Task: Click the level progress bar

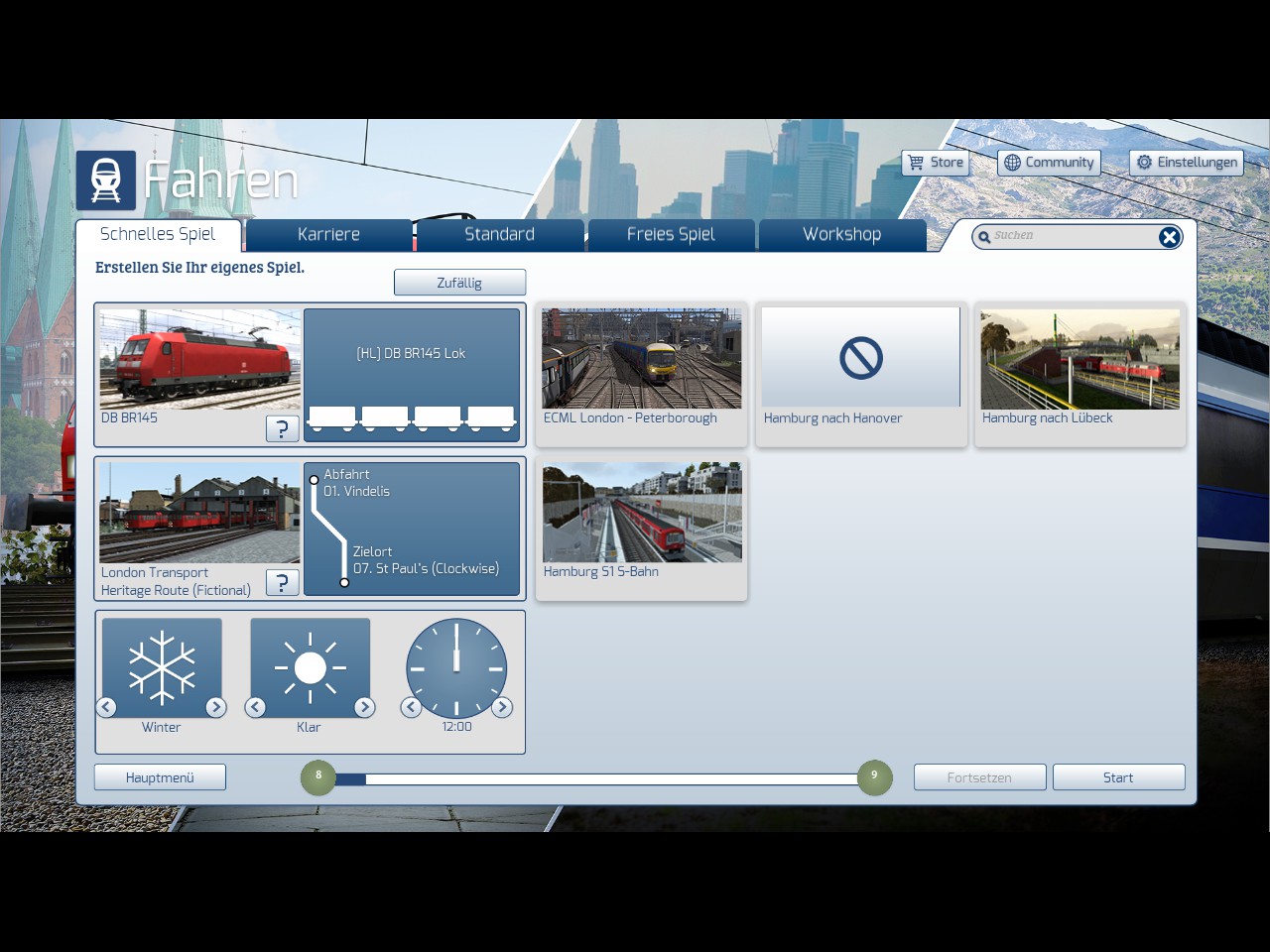Action: (595, 778)
